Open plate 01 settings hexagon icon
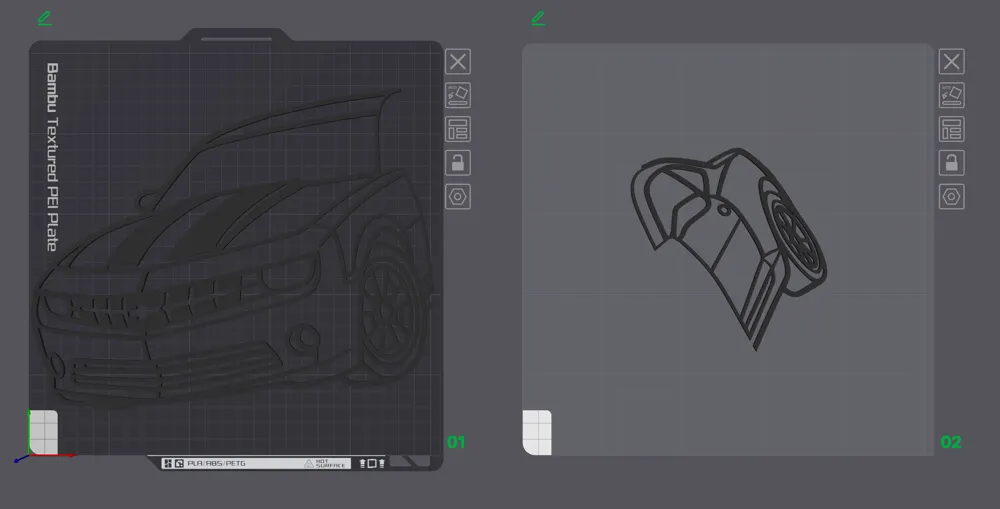 coord(458,196)
